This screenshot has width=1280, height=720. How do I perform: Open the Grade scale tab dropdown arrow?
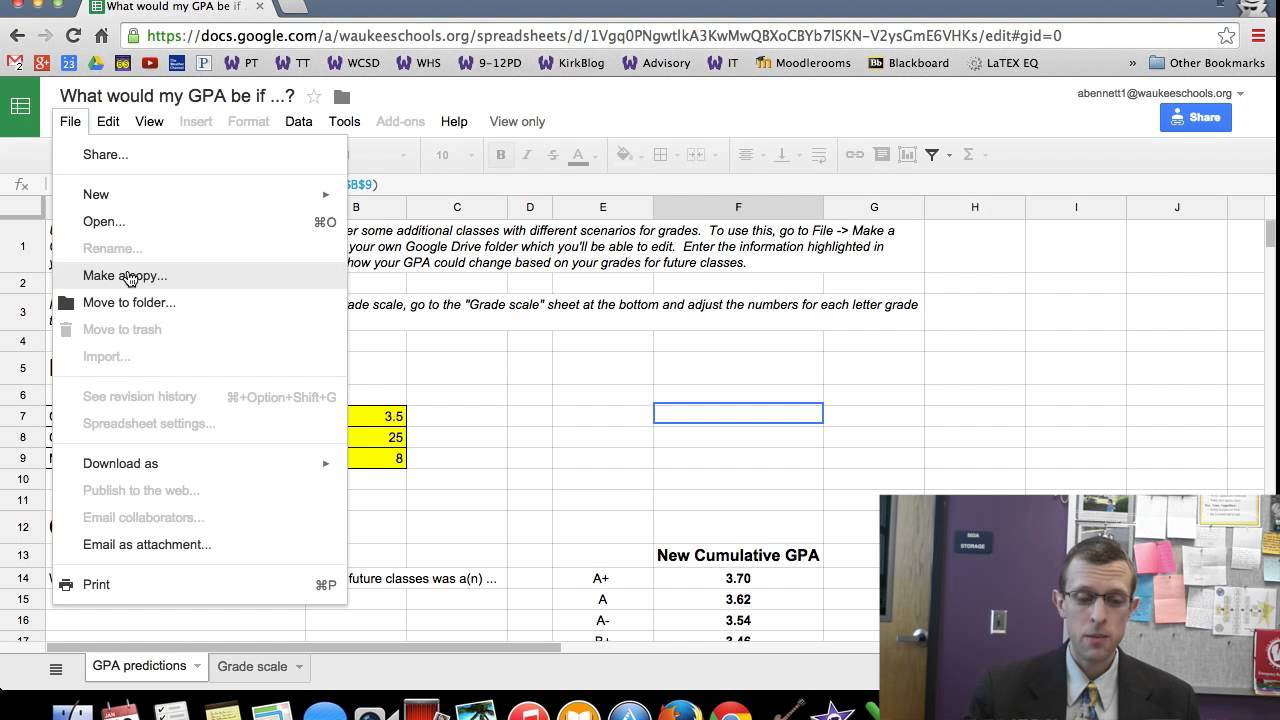pyautogui.click(x=299, y=667)
